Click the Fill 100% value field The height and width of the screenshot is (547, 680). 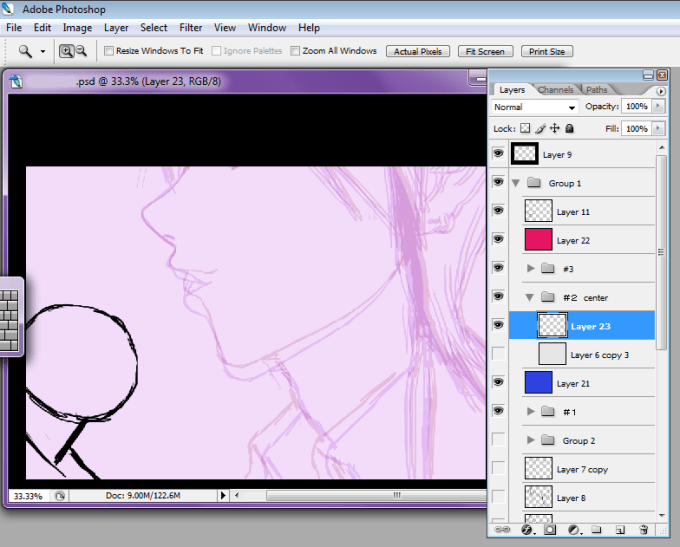tap(637, 129)
